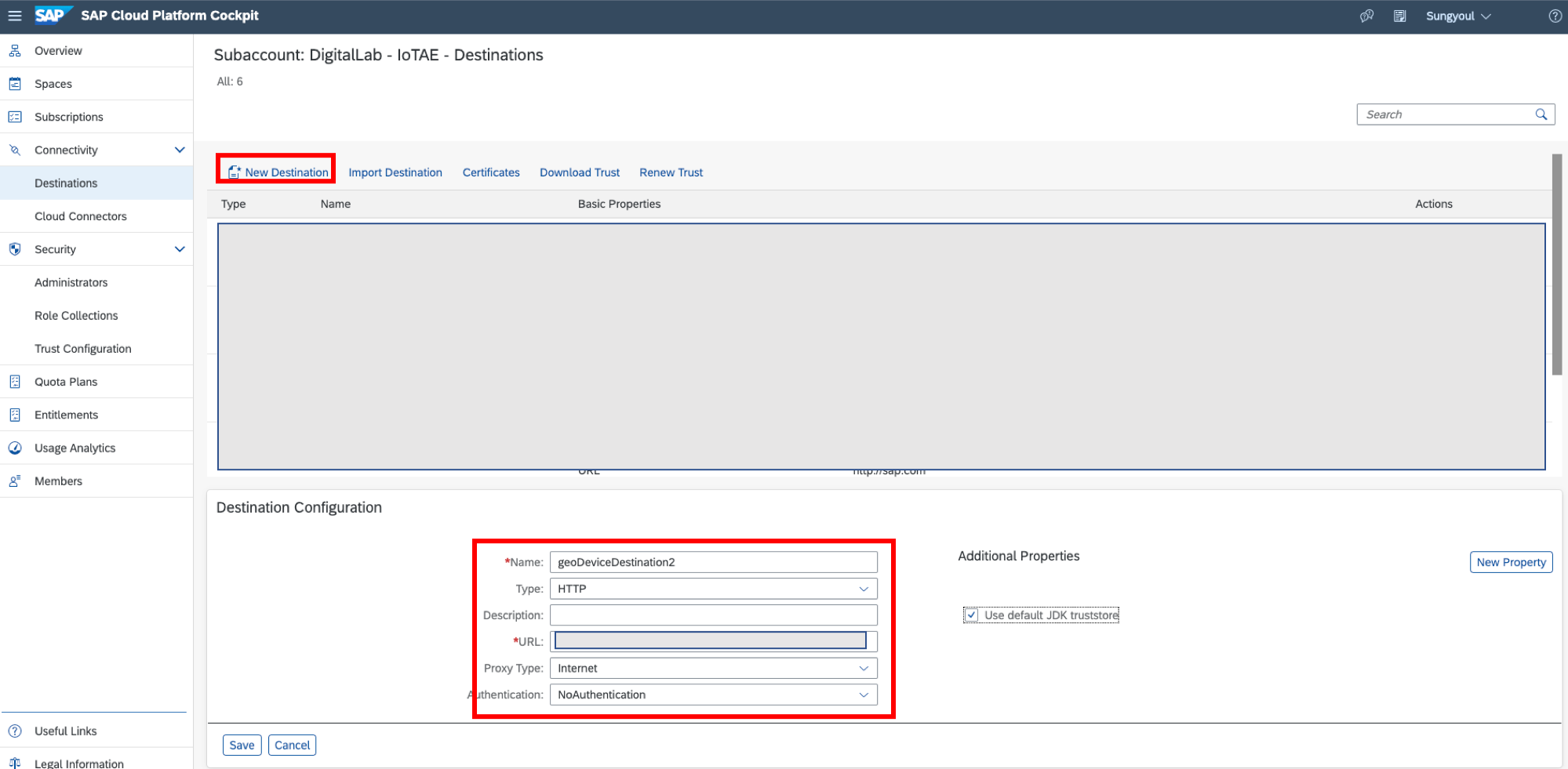1568x769 pixels.
Task: Click the Overview sidebar icon
Action: coord(15,51)
